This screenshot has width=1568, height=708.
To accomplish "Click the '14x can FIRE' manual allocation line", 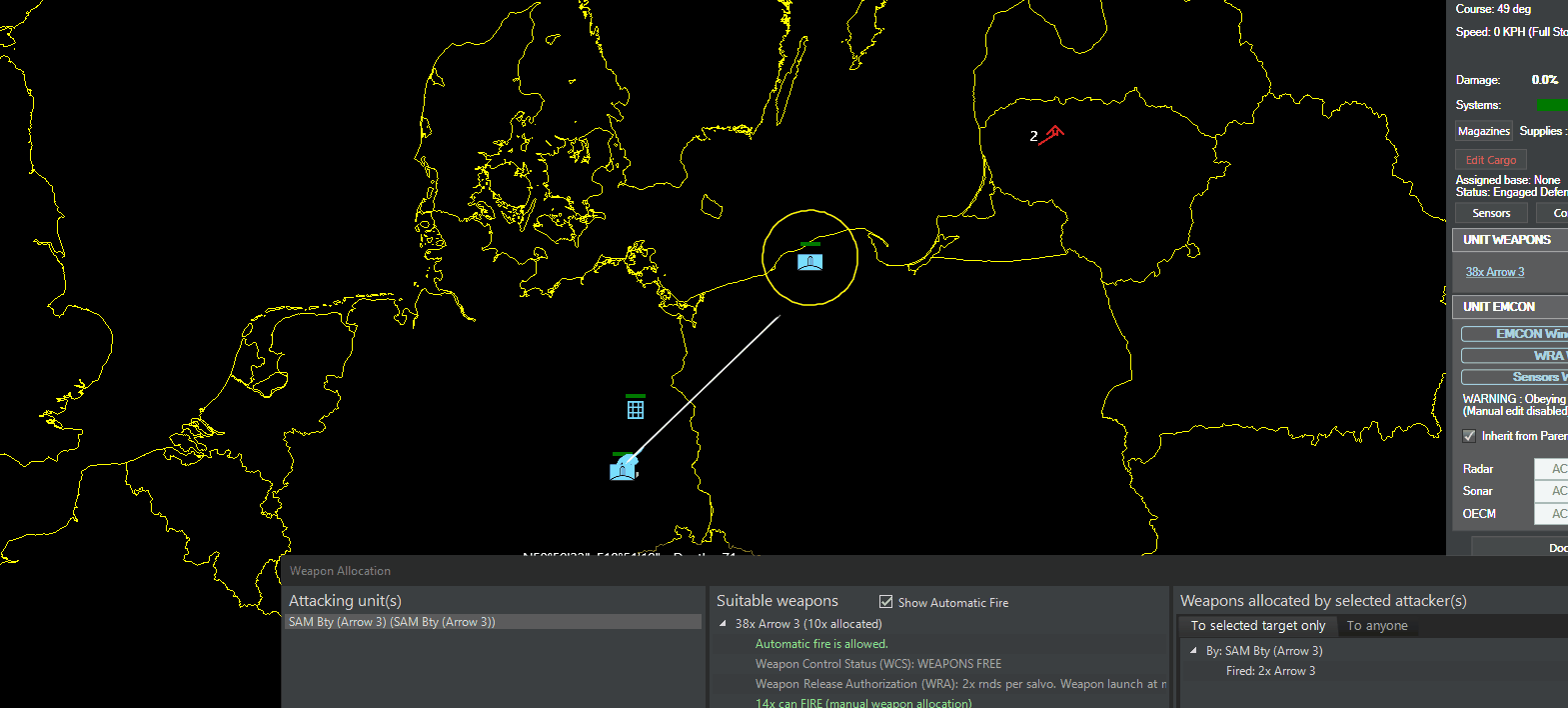I will point(863,703).
